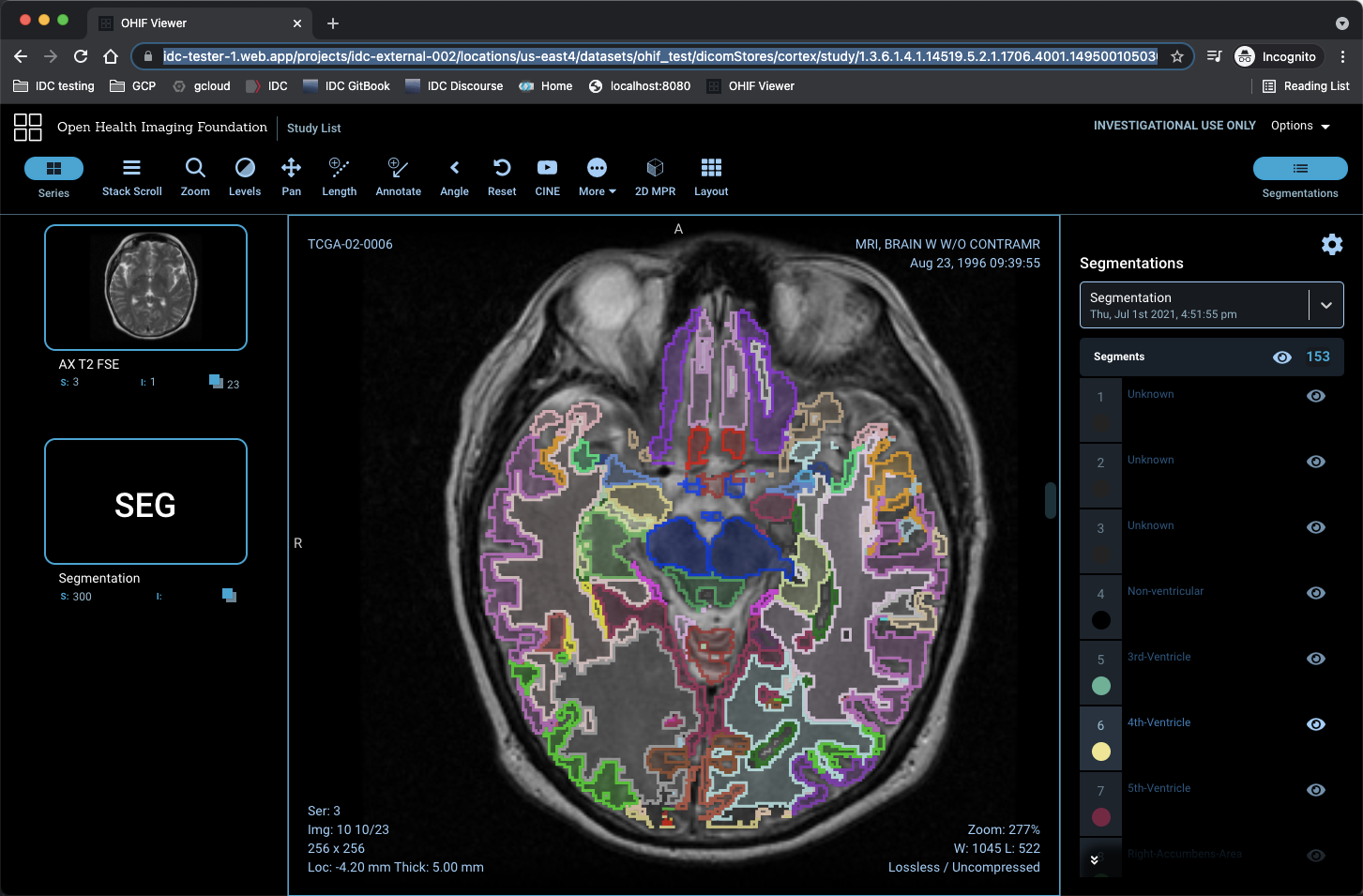The image size is (1363, 896).
Task: Open 2D MPR view
Action: [x=655, y=176]
